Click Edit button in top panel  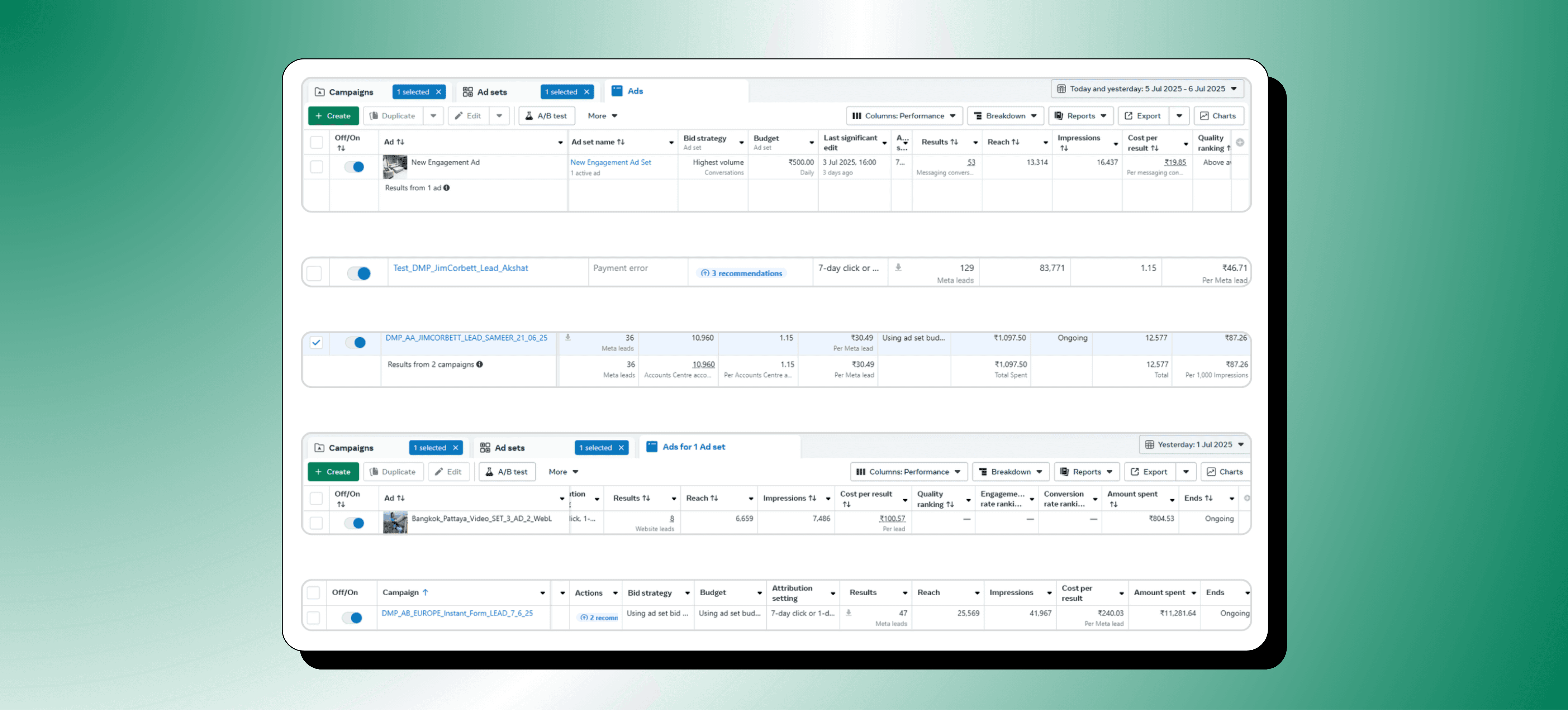coord(469,116)
